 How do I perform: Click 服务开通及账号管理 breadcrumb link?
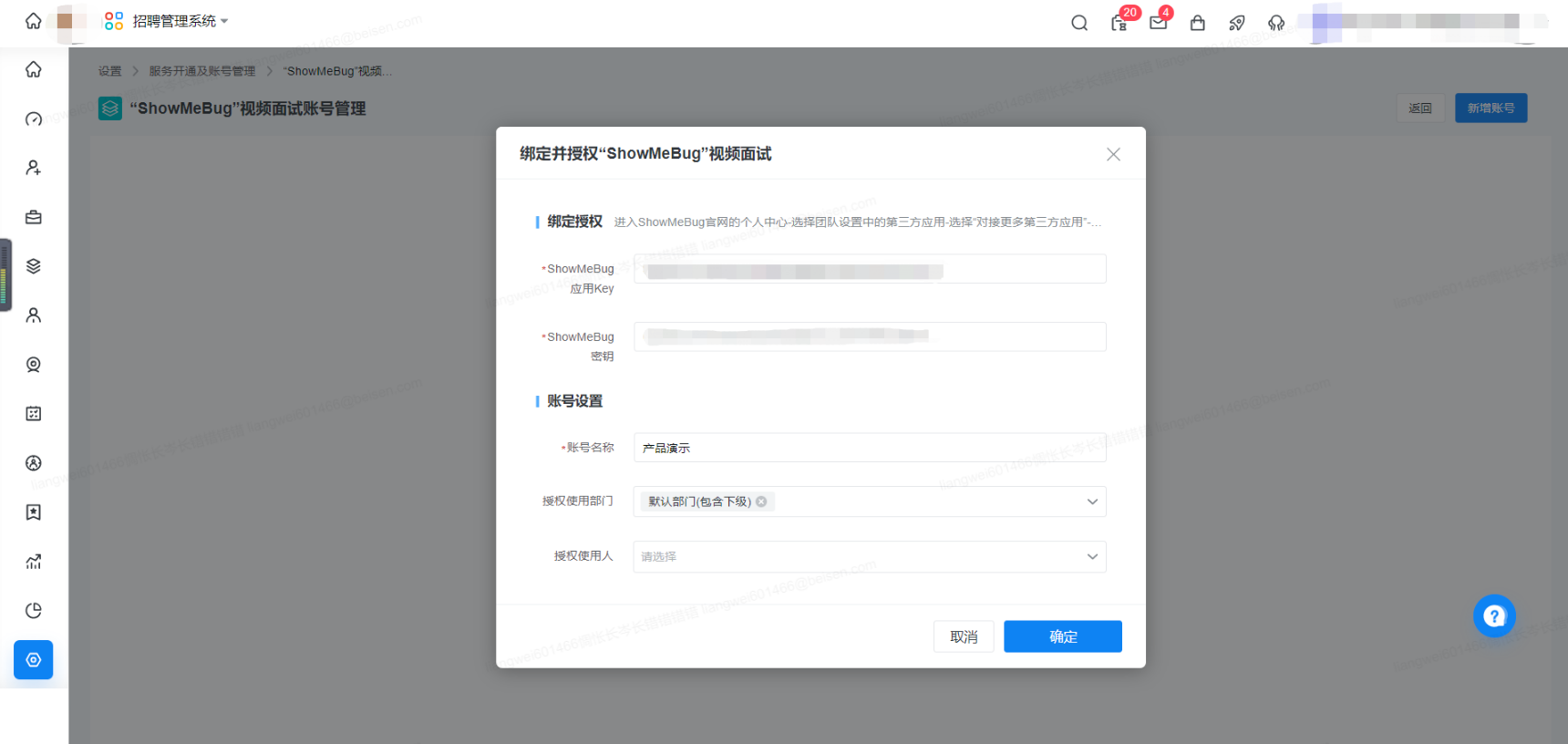(x=202, y=71)
